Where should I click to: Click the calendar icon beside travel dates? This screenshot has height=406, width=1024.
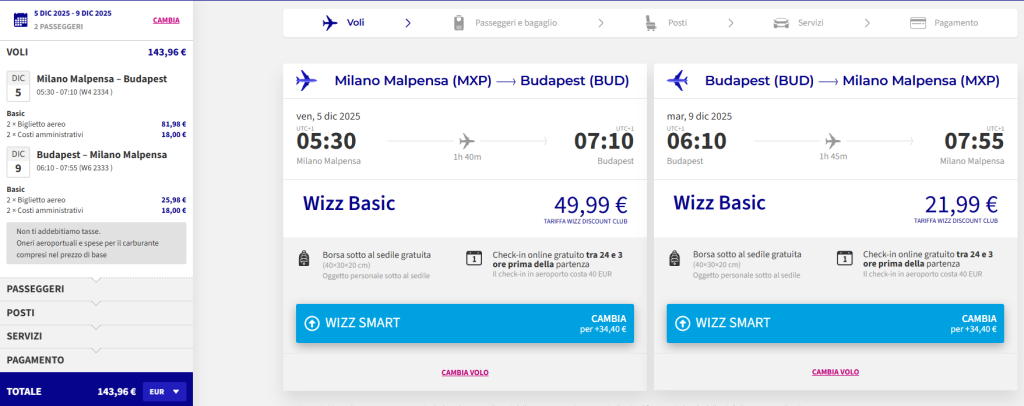[x=20, y=20]
